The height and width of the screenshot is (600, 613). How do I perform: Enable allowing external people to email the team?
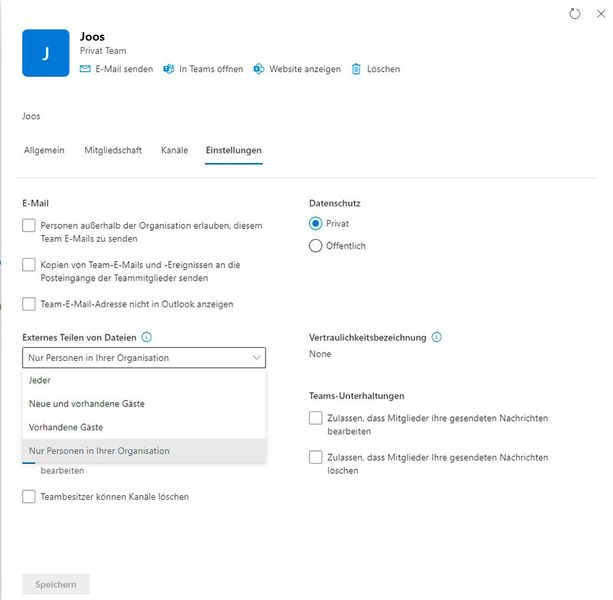tap(29, 226)
